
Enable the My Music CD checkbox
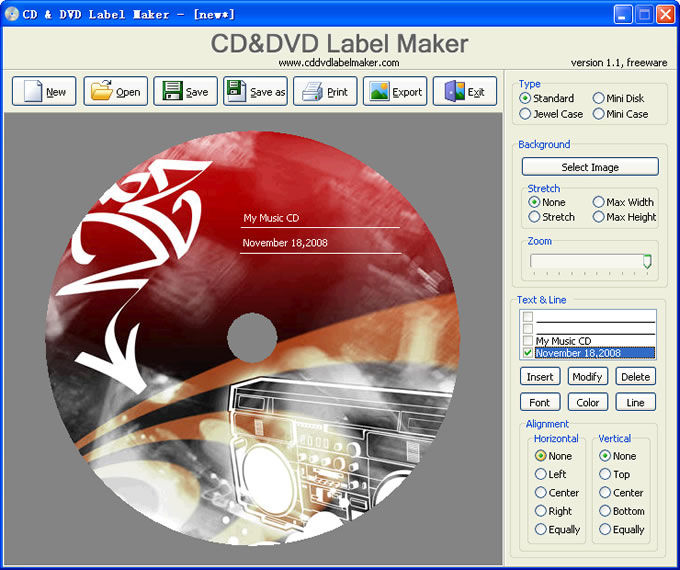coord(528,341)
